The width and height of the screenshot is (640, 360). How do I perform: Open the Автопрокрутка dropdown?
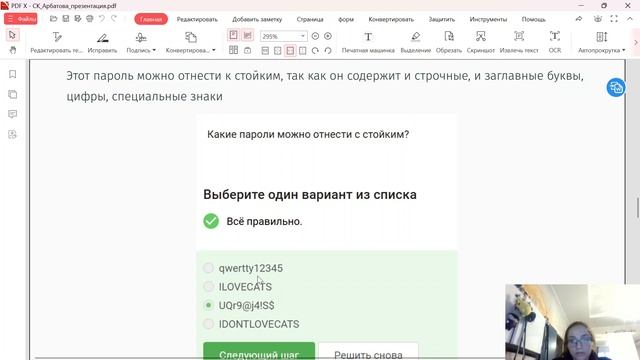click(602, 42)
